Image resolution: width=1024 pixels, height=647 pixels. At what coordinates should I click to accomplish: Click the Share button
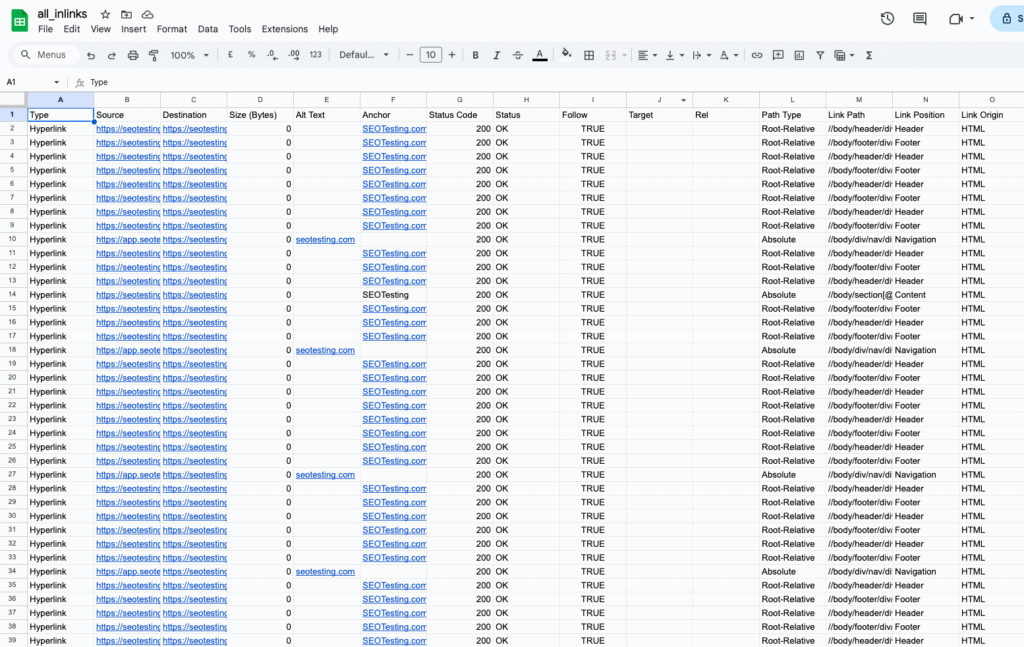click(1007, 19)
